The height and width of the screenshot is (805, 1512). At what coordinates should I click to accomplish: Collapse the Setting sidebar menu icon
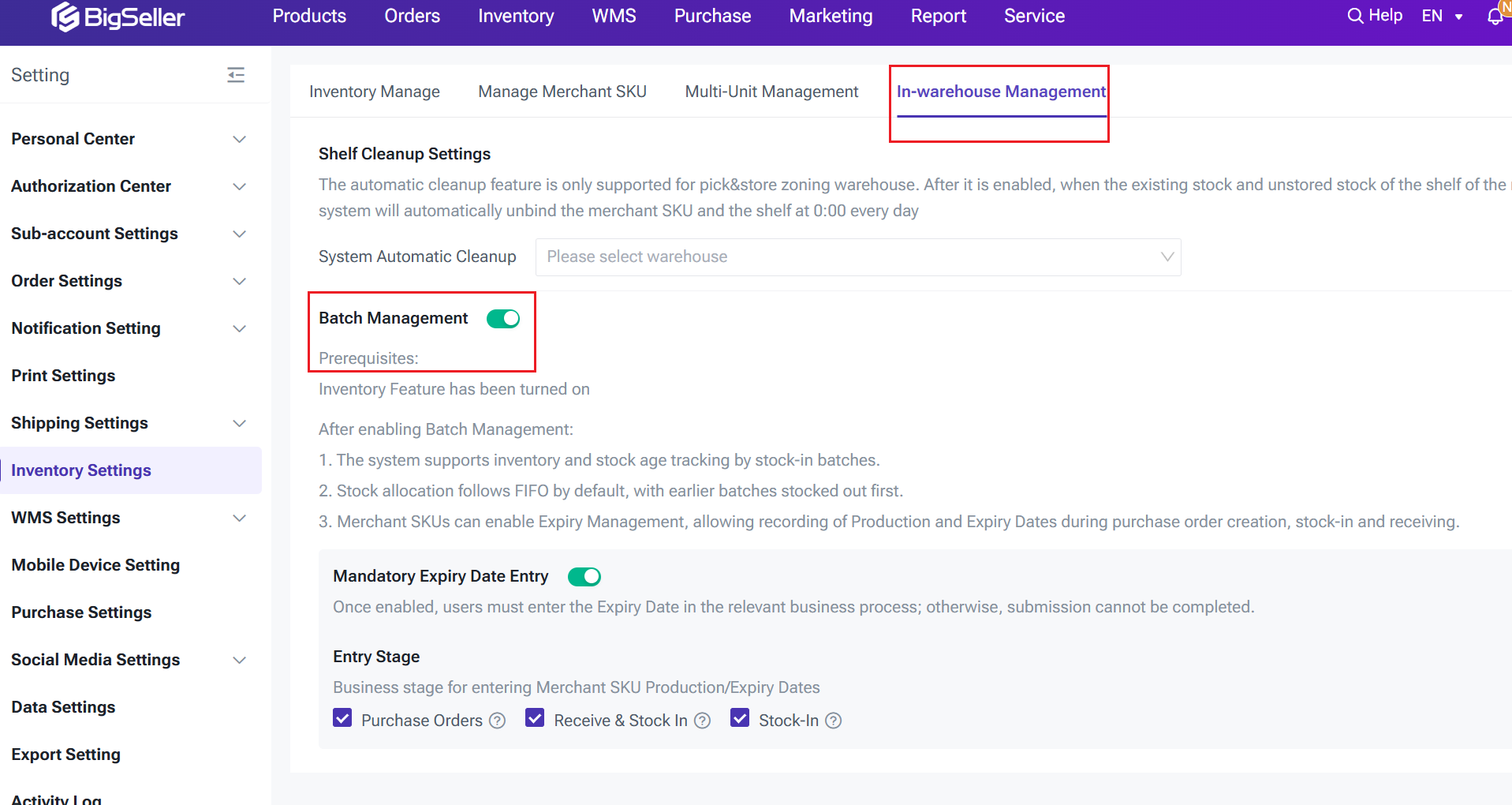point(236,75)
